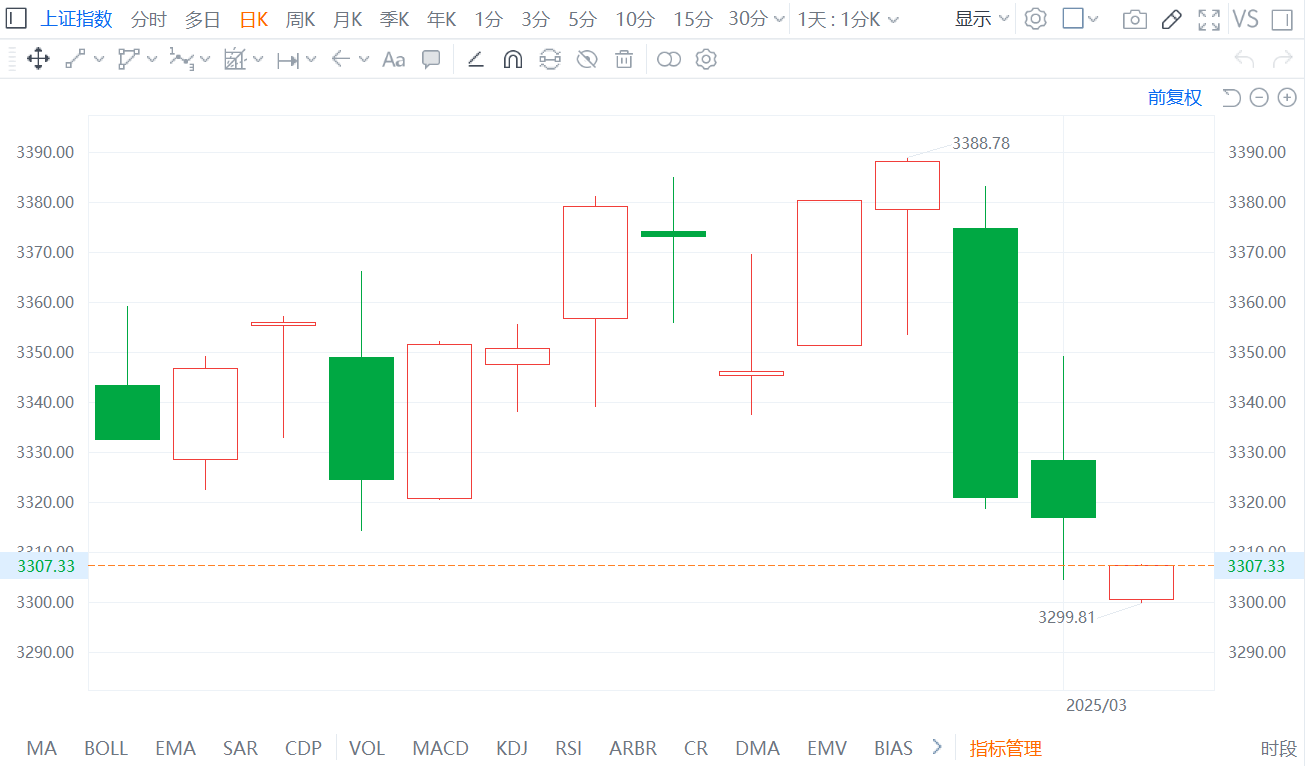Switch to the 周K tab

click(x=300, y=19)
